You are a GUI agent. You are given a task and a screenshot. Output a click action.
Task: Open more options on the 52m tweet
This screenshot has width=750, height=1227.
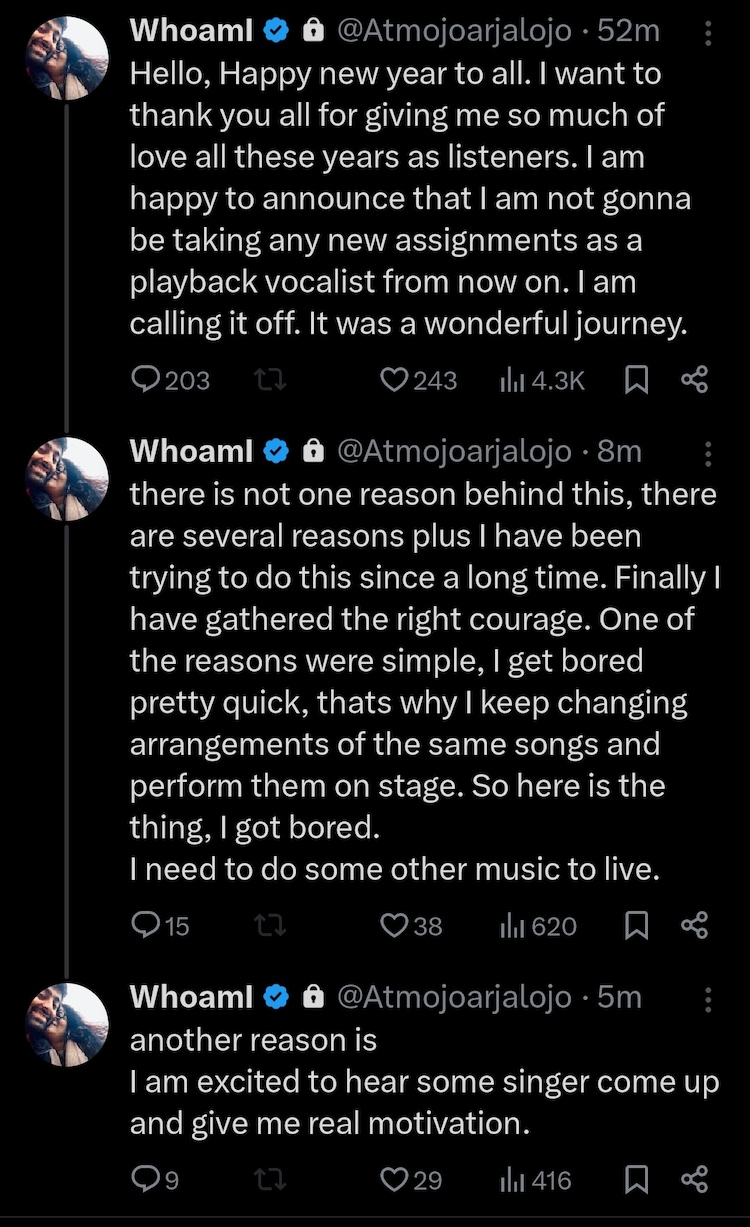tap(708, 33)
